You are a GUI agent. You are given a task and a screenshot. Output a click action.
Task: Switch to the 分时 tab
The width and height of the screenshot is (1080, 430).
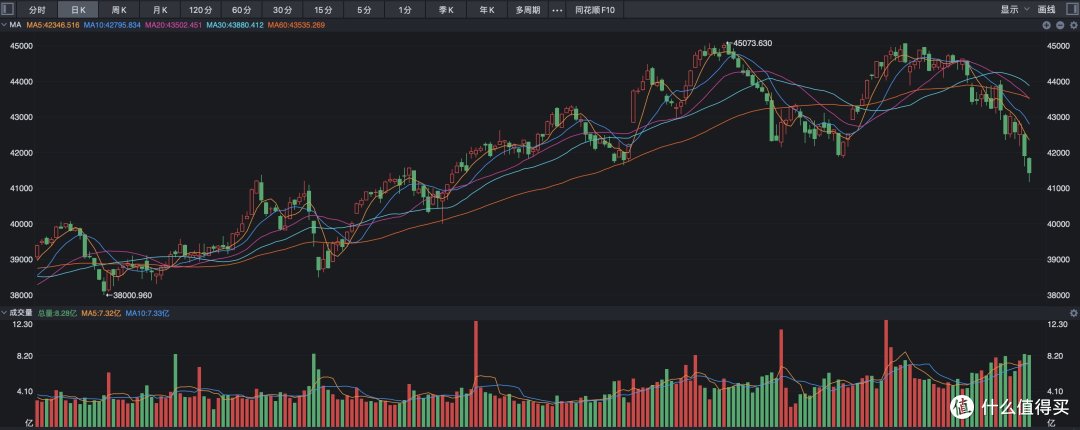pyautogui.click(x=37, y=10)
